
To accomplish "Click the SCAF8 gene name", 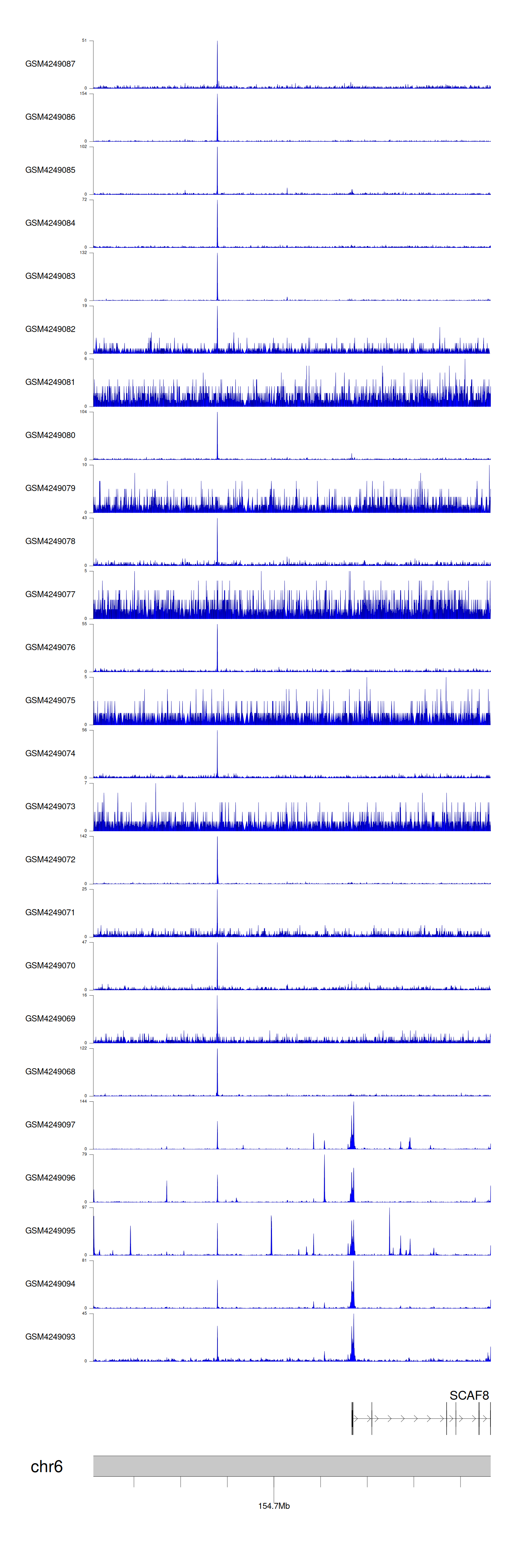I will [x=468, y=1395].
